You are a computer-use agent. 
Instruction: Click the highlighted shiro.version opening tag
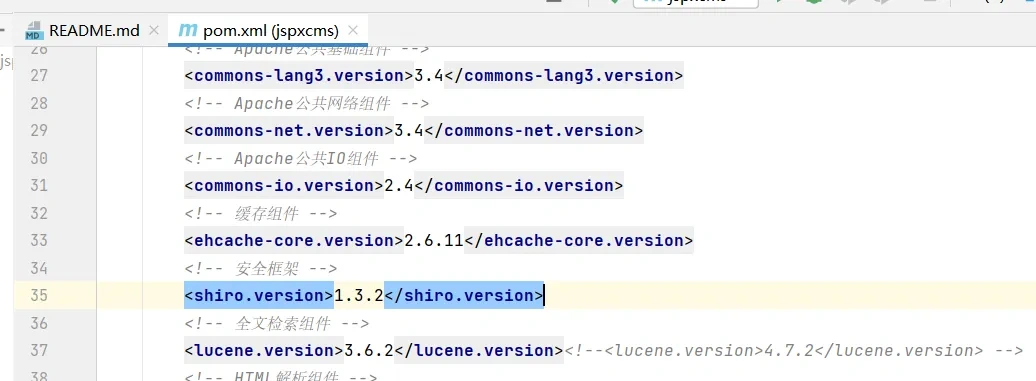(x=259, y=295)
